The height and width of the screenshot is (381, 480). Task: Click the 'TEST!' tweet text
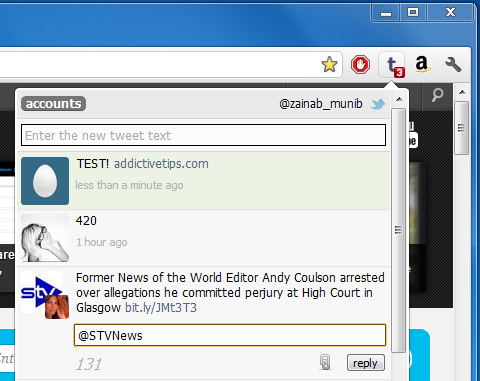tap(93, 164)
